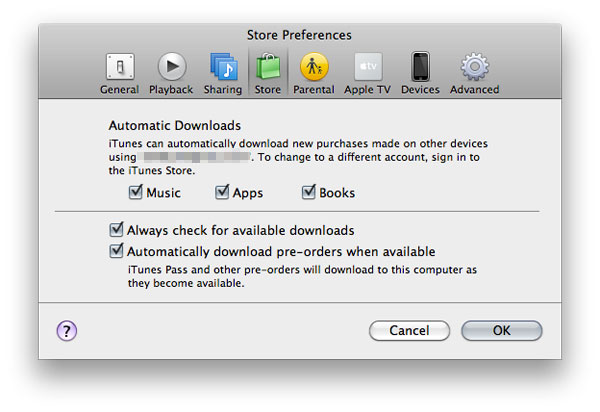Toggle Automatically download pre-orders when available

tap(116, 251)
